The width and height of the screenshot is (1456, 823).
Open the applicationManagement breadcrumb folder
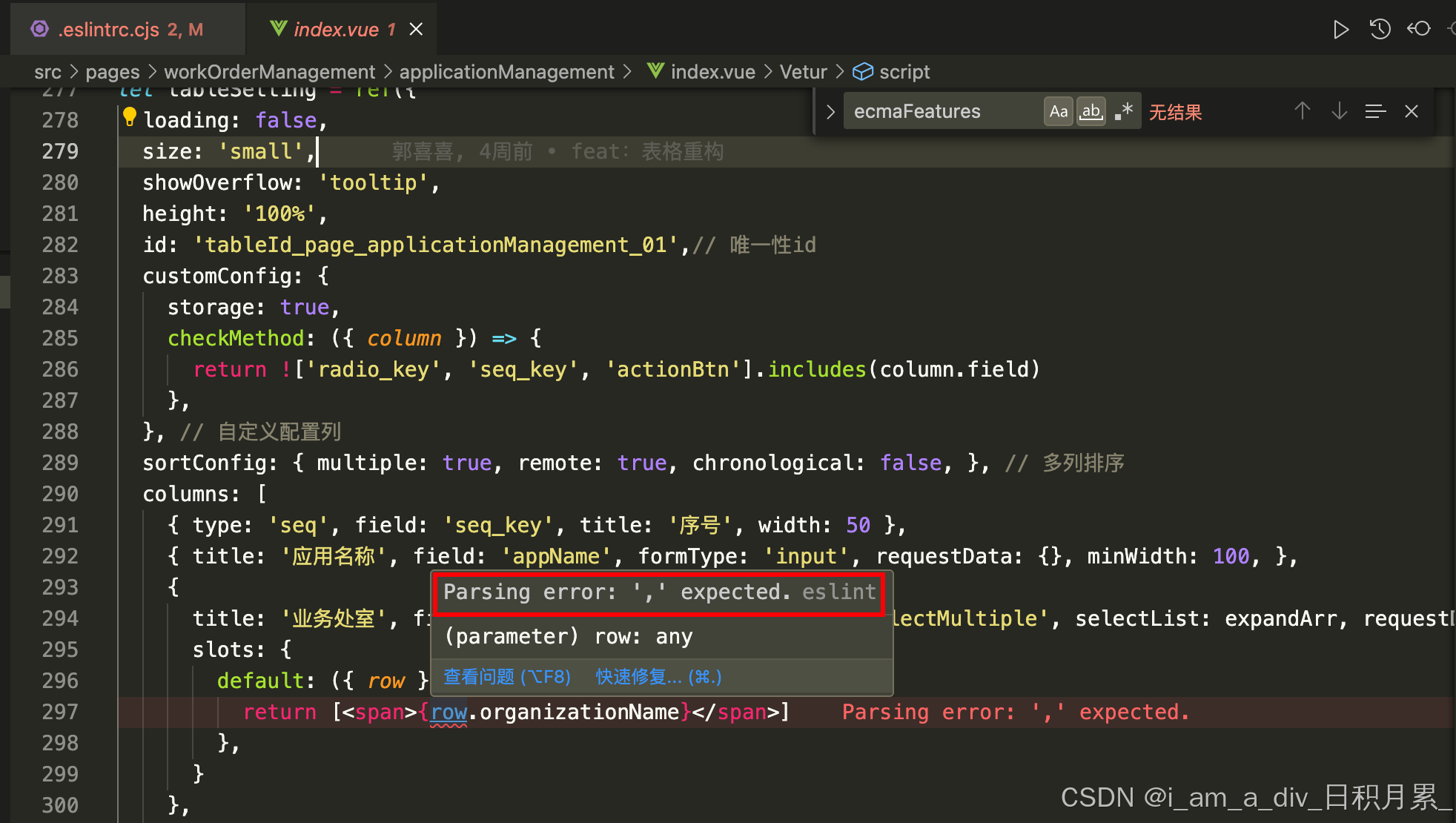pos(506,72)
